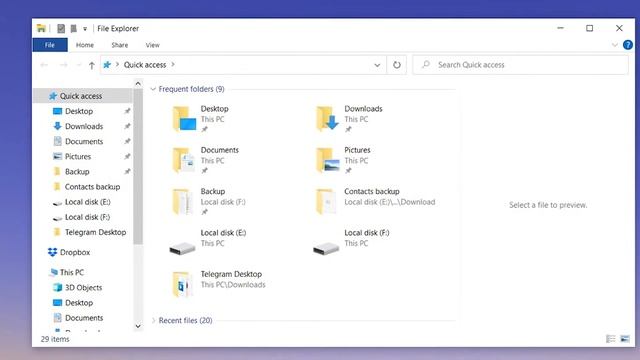The width and height of the screenshot is (640, 360).
Task: Select the Local disk (F:) drive icon
Action: coord(326,248)
